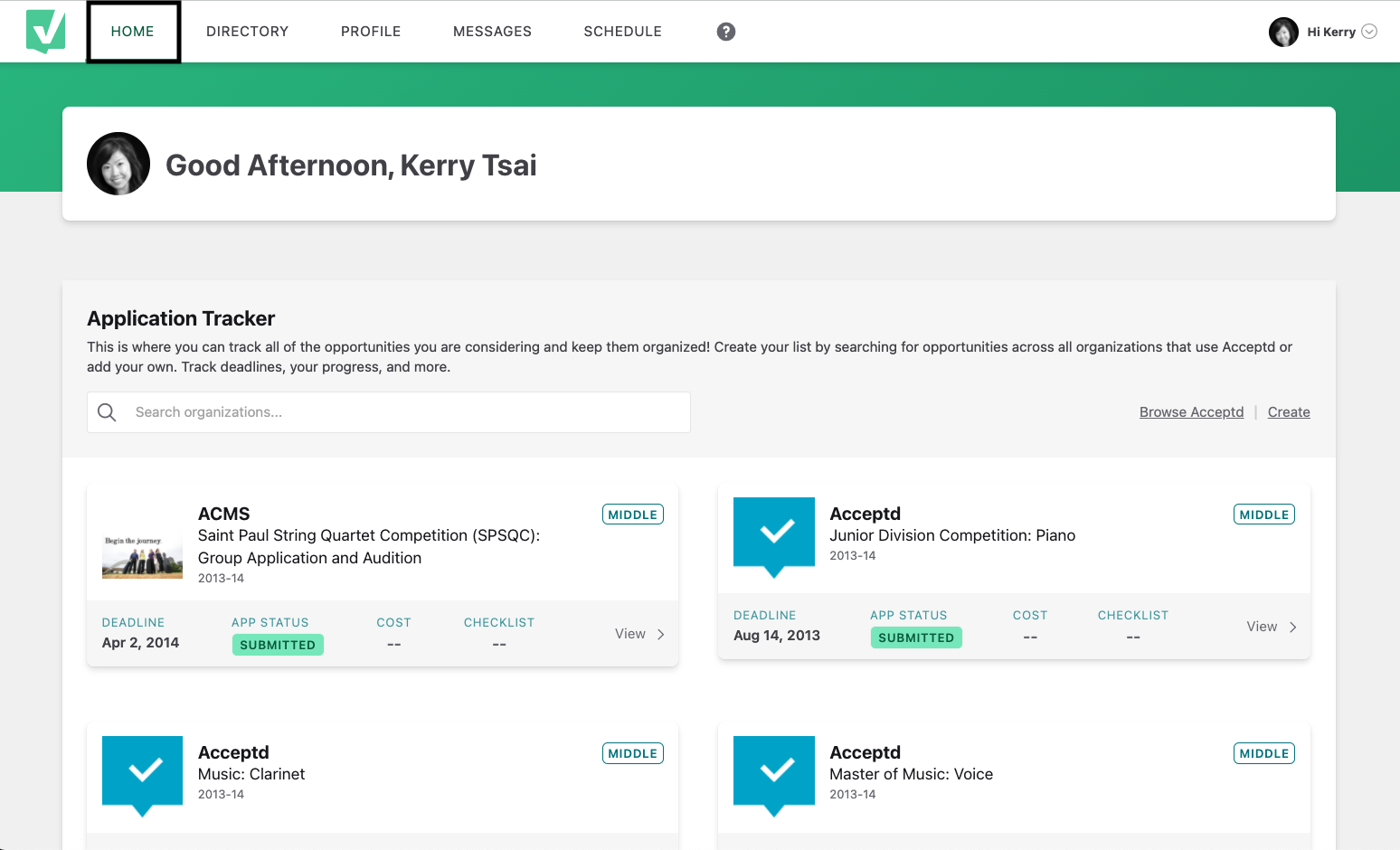This screenshot has height=850, width=1400.
Task: Open the help question mark icon
Action: [726, 32]
